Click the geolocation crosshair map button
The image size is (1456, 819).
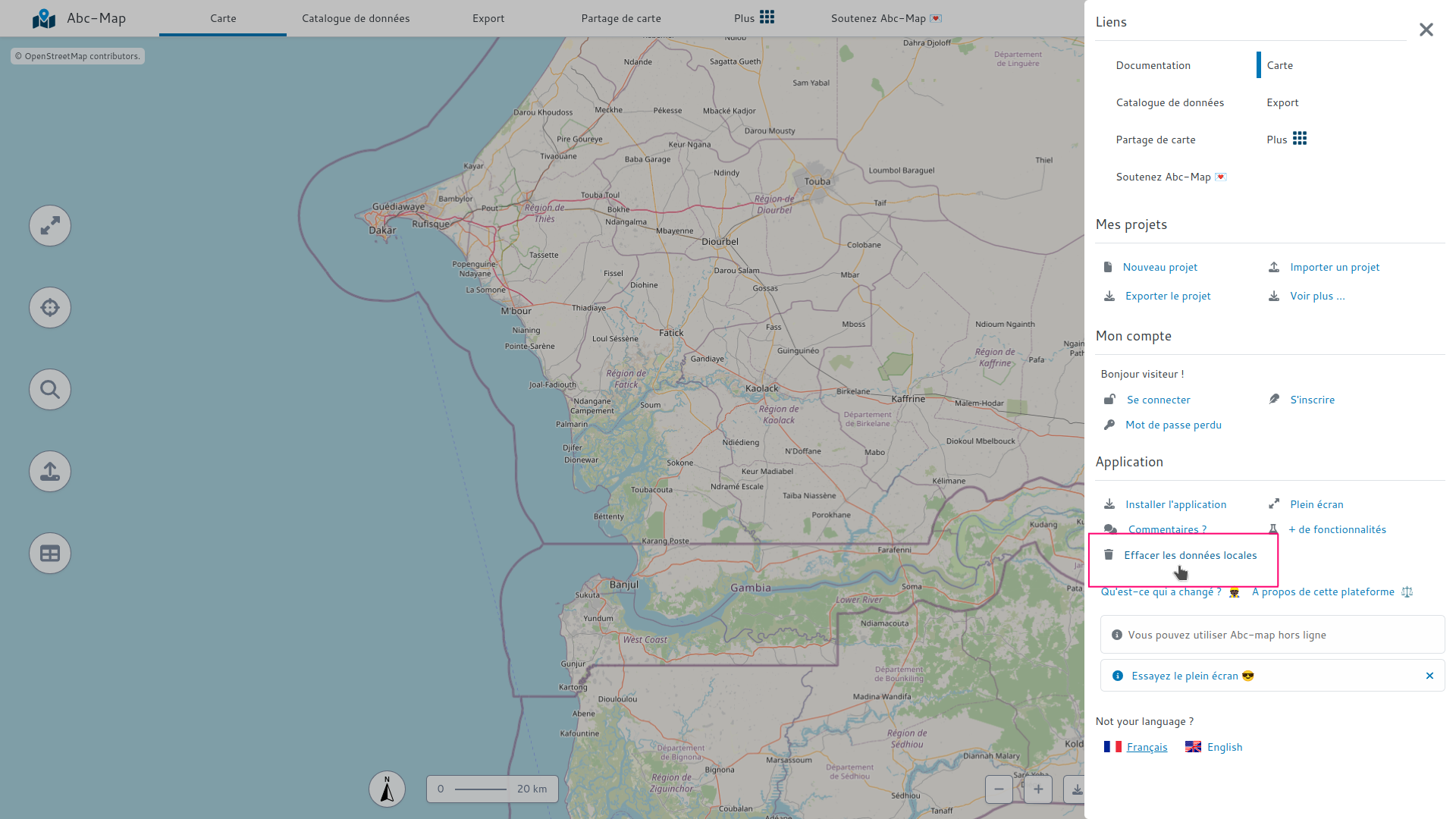coord(50,308)
